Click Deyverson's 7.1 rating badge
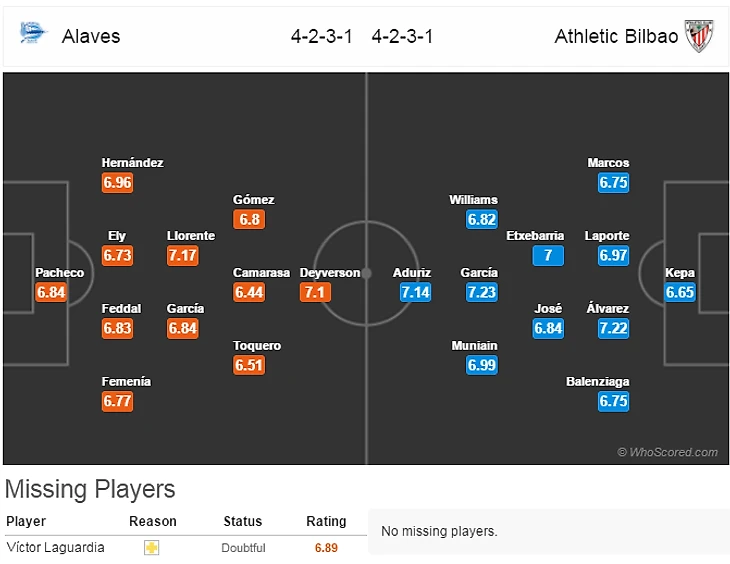Image resolution: width=730 pixels, height=564 pixels. (x=313, y=292)
